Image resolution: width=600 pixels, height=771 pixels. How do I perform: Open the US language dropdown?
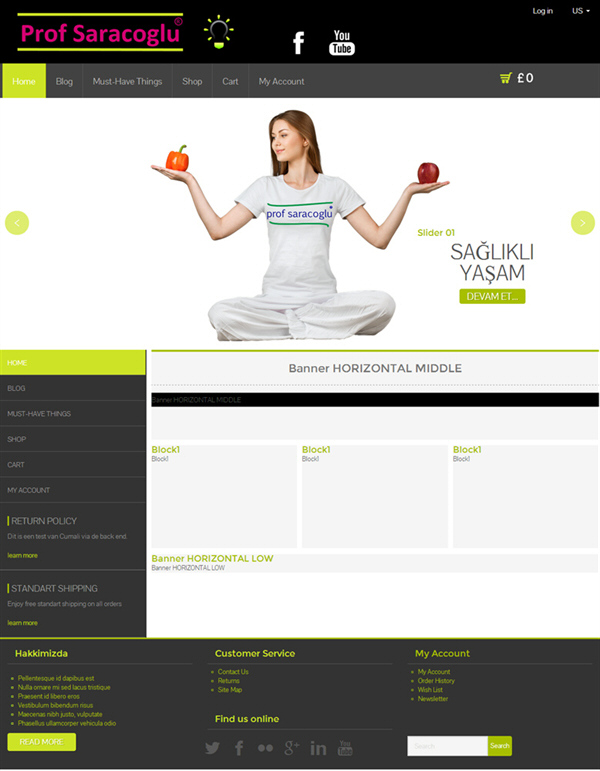pos(580,11)
